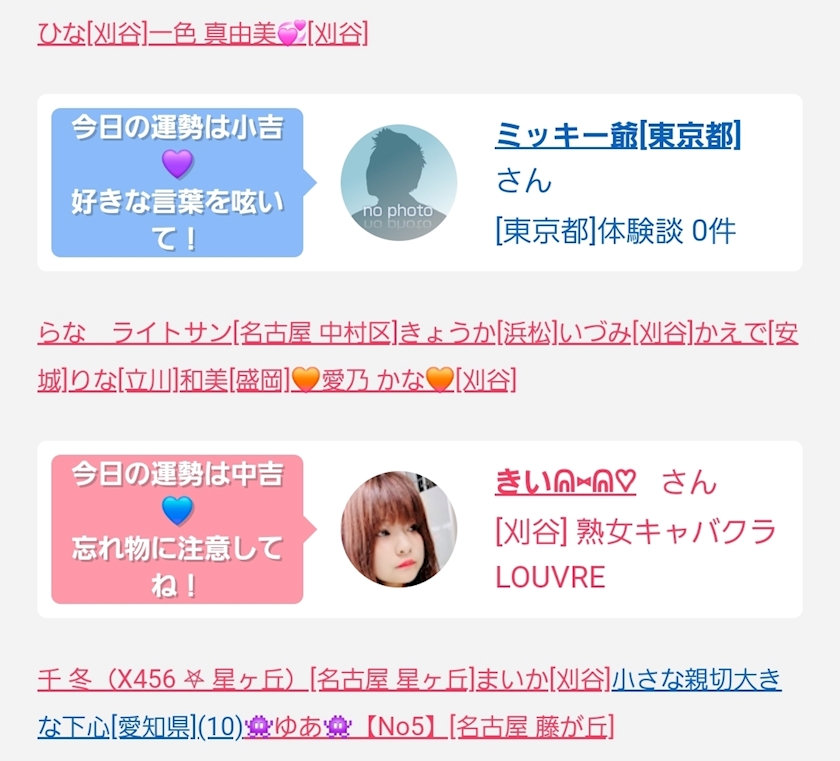
Task: Open the きい profile name link
Action: [566, 481]
